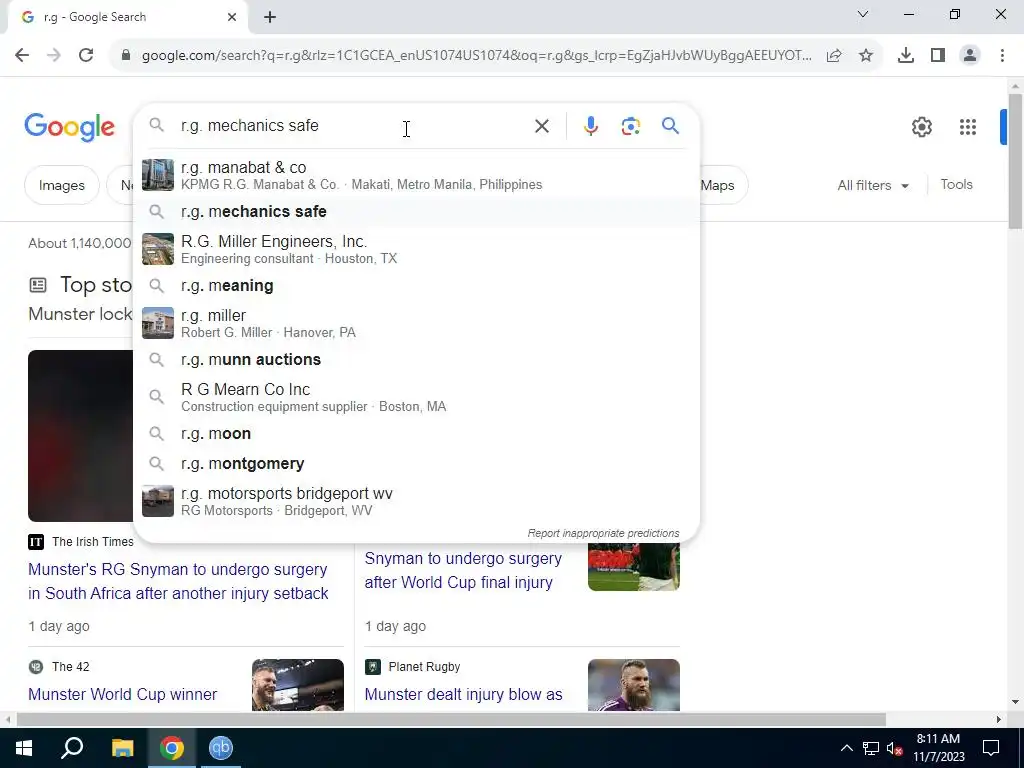Switch to the Images results tab
1024x768 pixels.
[x=61, y=185]
